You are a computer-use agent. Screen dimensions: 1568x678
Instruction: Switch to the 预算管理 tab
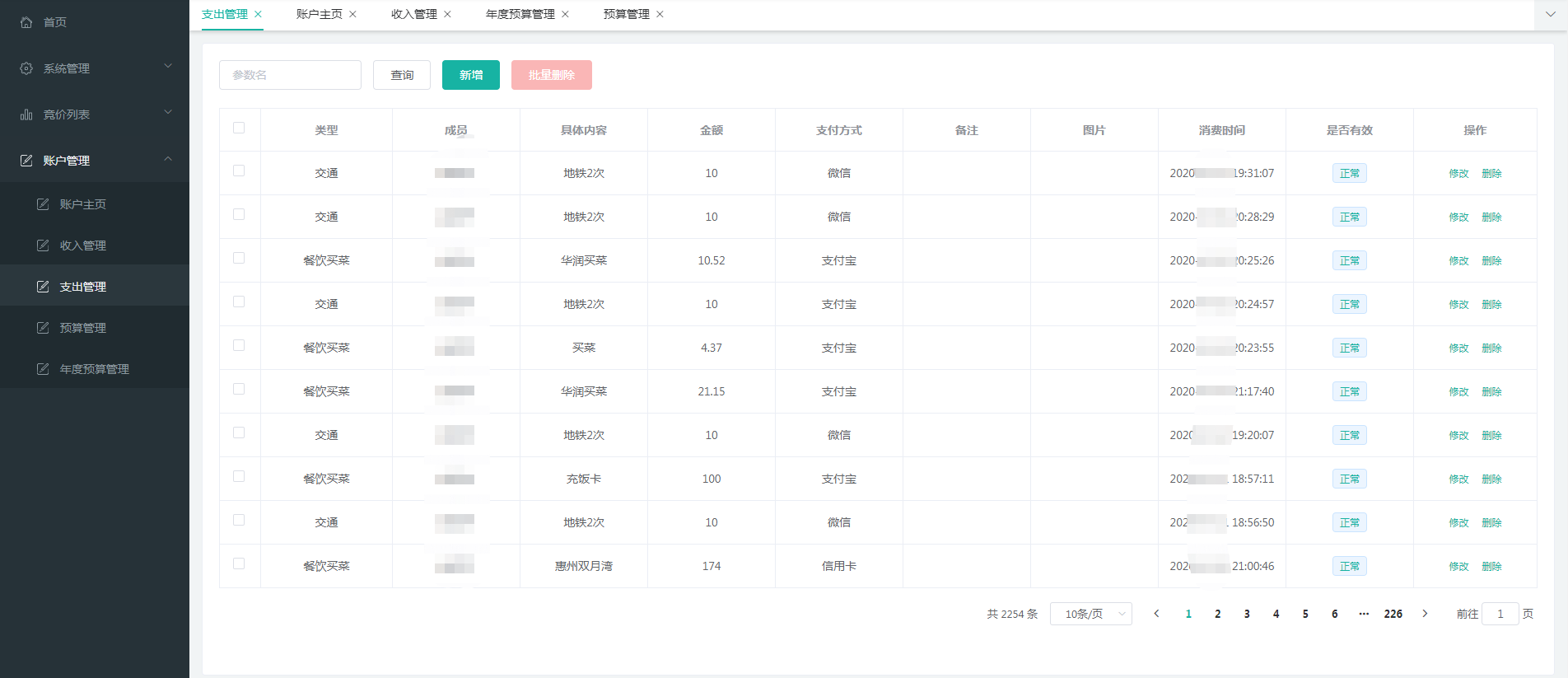click(x=627, y=14)
